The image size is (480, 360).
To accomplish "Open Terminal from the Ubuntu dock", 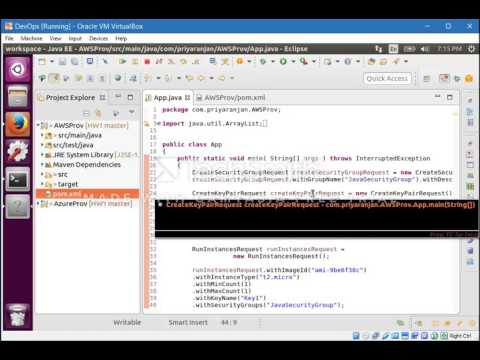I will coord(18,179).
